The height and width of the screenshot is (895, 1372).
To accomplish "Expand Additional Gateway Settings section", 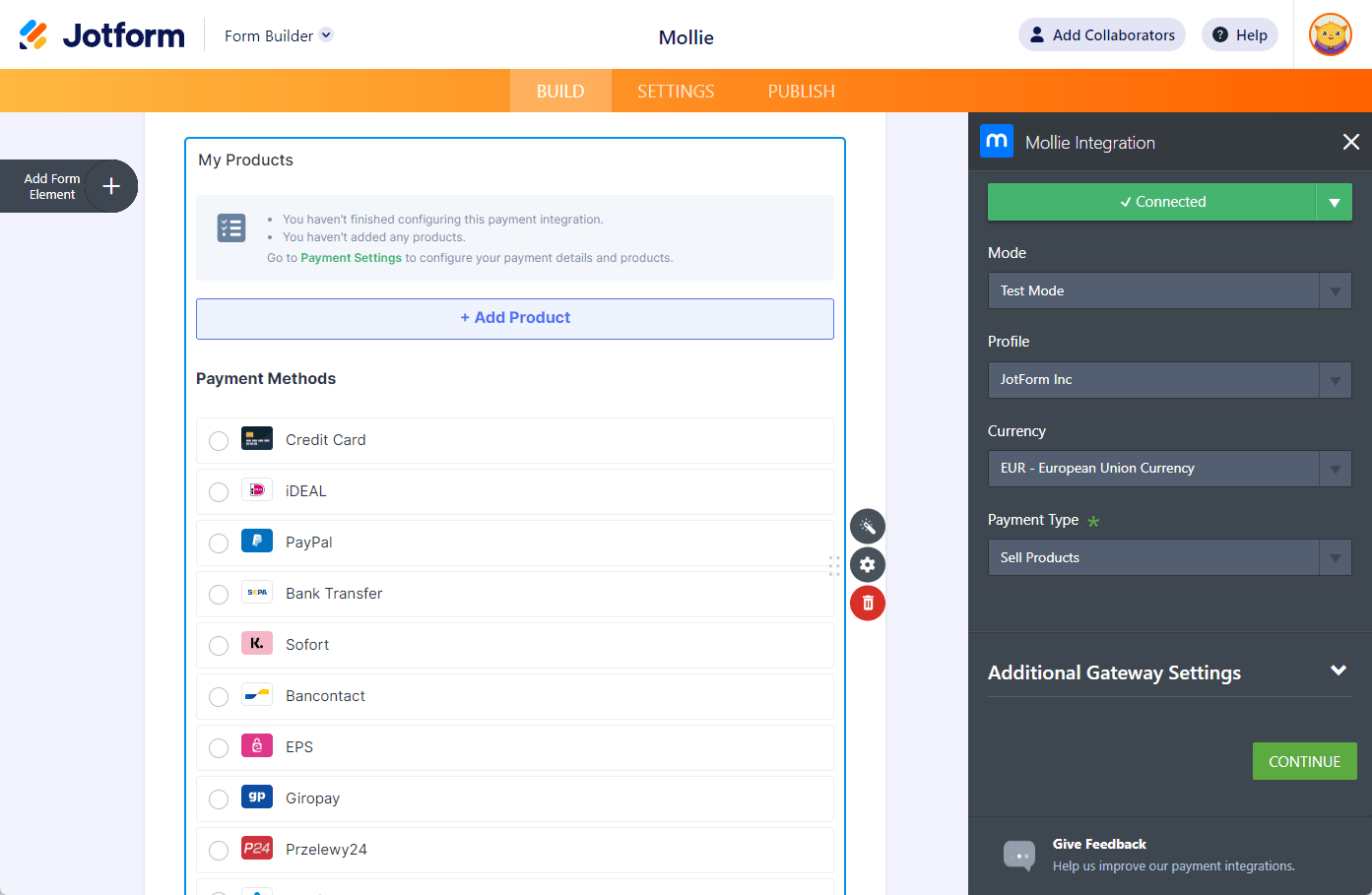I will (1170, 672).
